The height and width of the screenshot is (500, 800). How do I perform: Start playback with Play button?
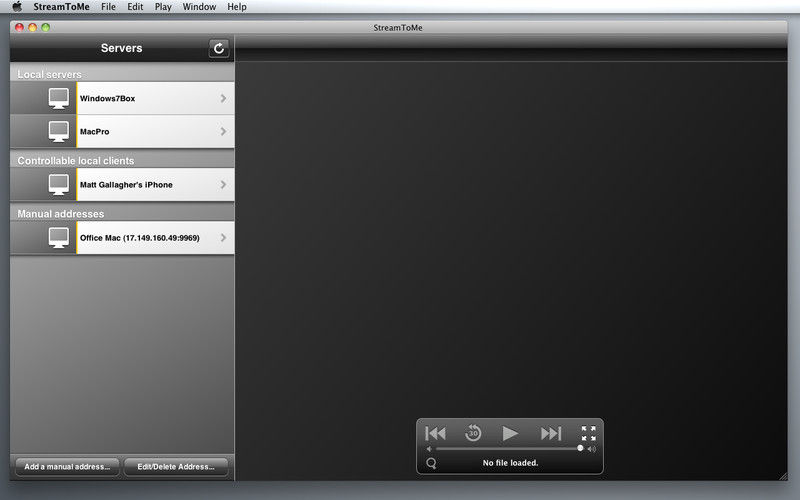[510, 433]
